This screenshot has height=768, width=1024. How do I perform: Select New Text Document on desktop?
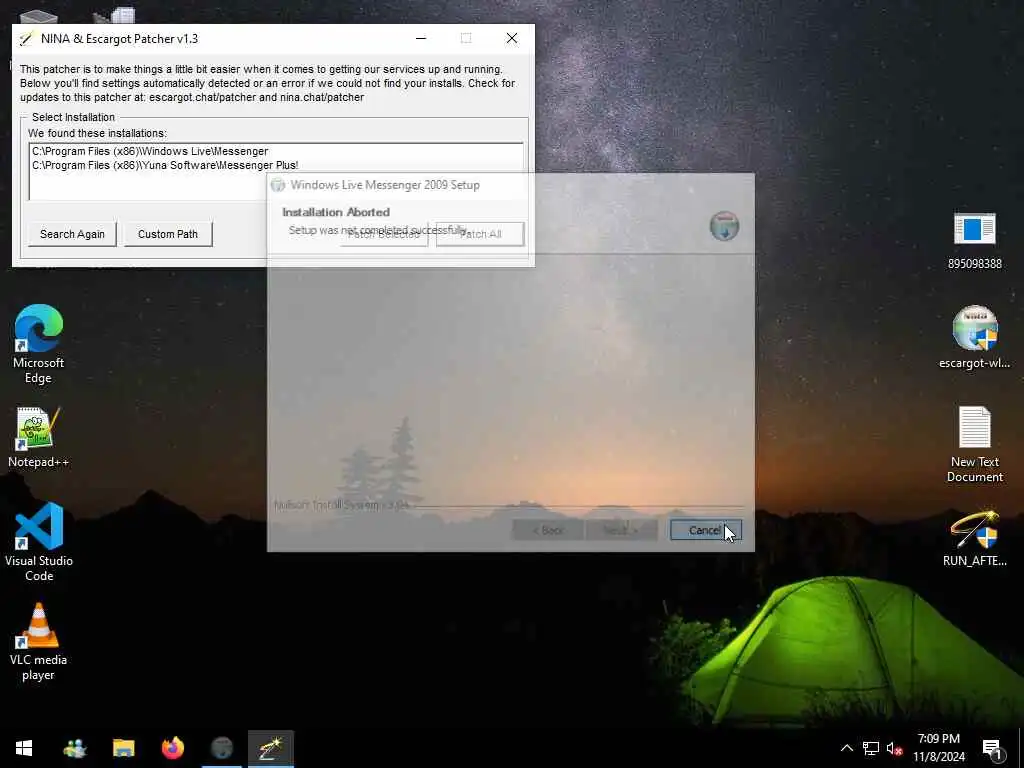coord(974,445)
